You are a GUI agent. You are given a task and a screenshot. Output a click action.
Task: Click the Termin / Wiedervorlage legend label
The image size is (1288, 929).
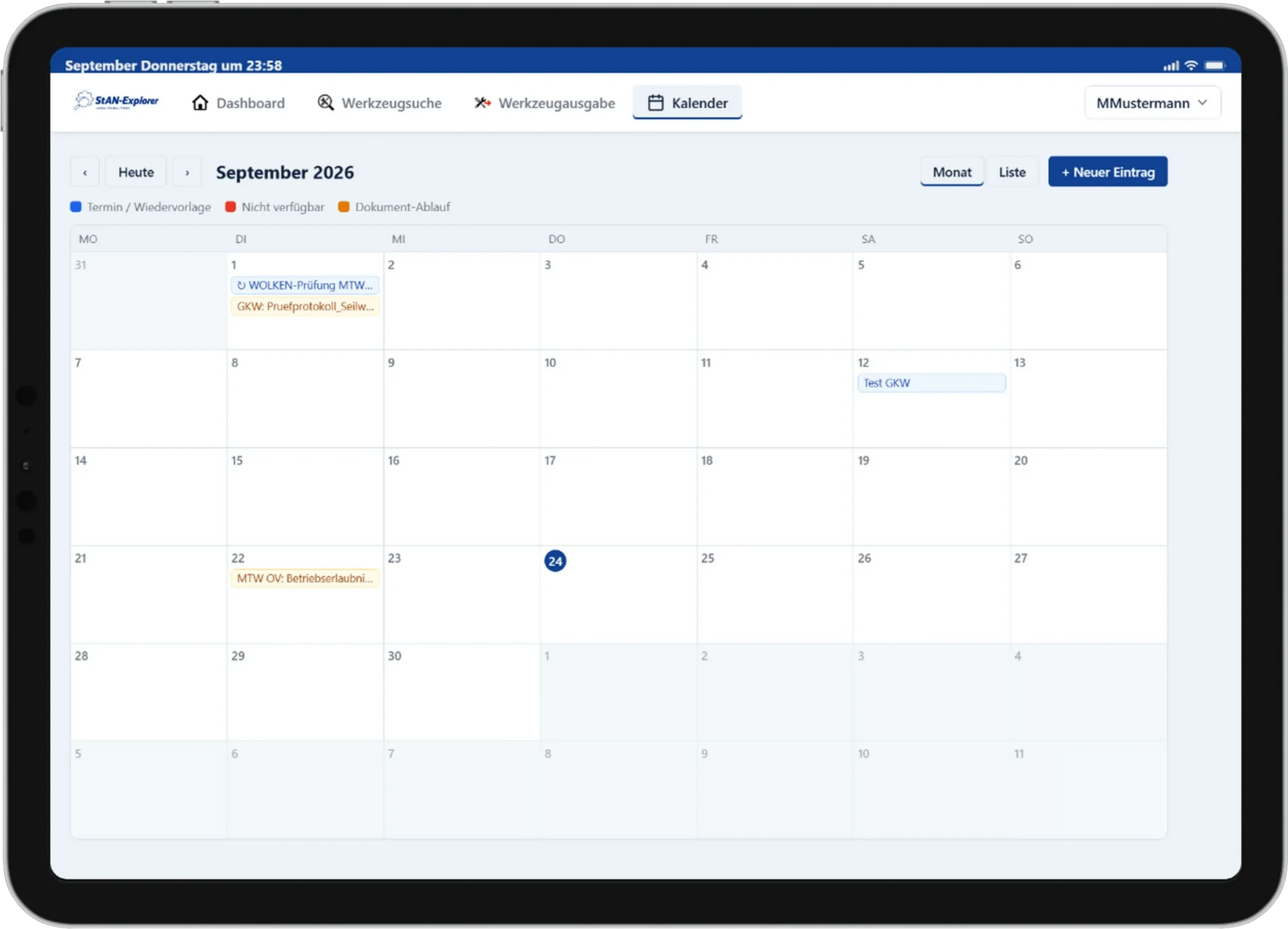[x=149, y=207]
